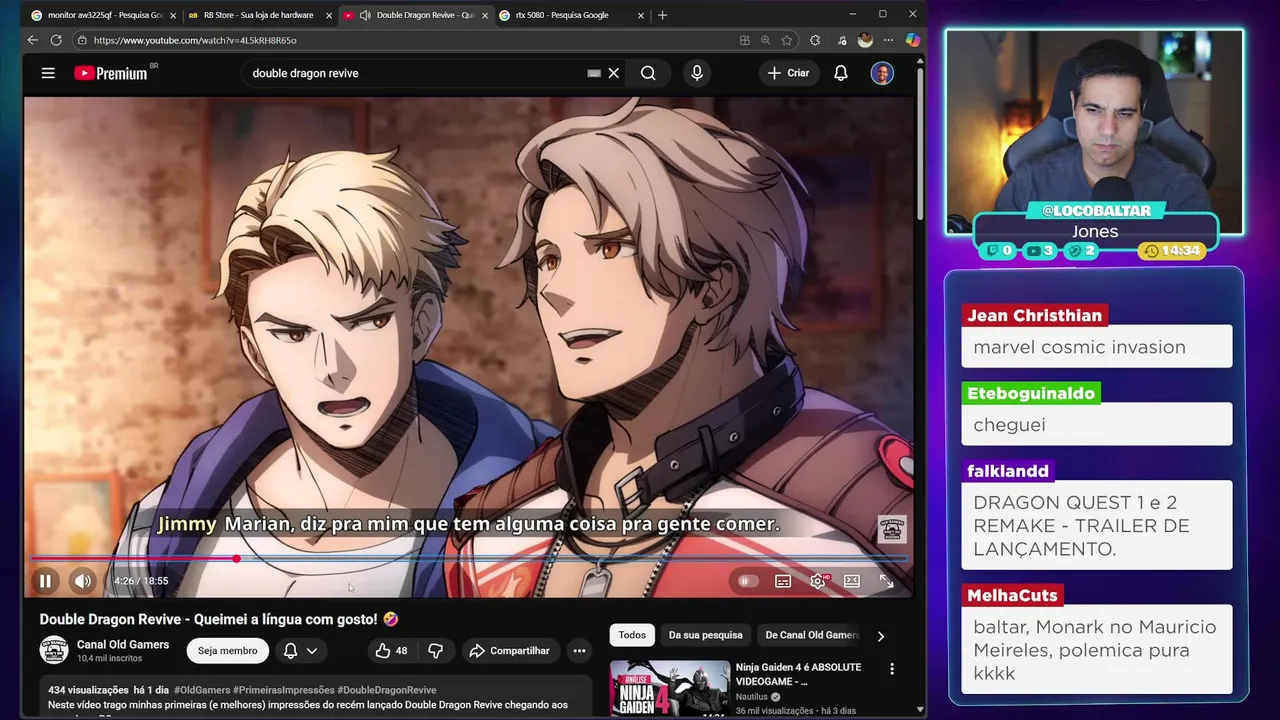This screenshot has height=720, width=1280.
Task: Click the 4:26 / 18:55 time display
Action: point(141,581)
